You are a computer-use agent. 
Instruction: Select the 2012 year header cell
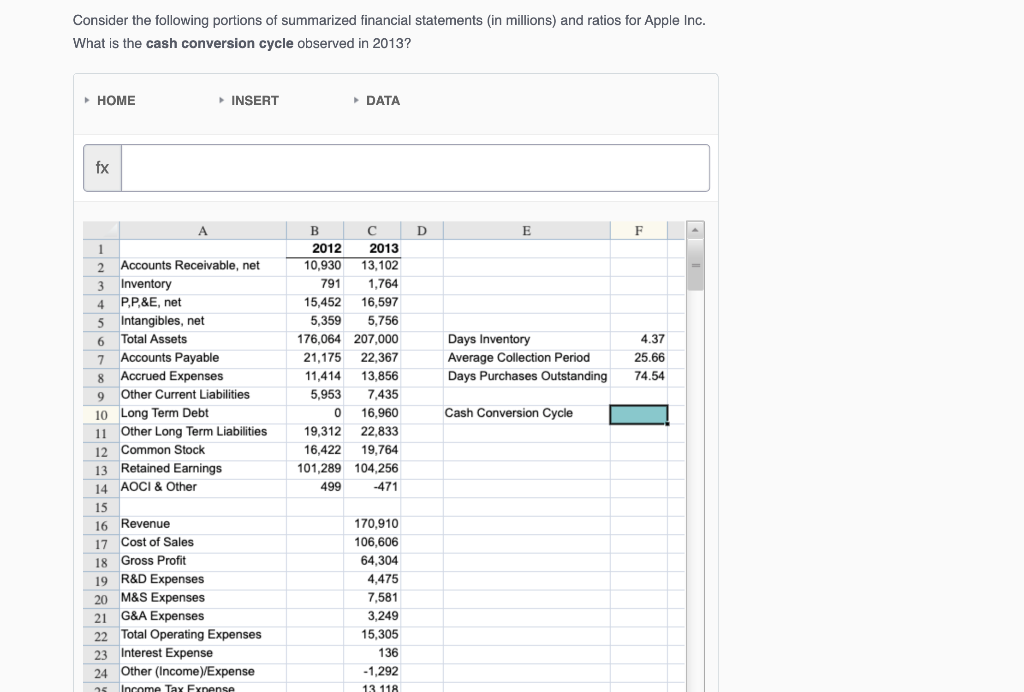(x=315, y=249)
